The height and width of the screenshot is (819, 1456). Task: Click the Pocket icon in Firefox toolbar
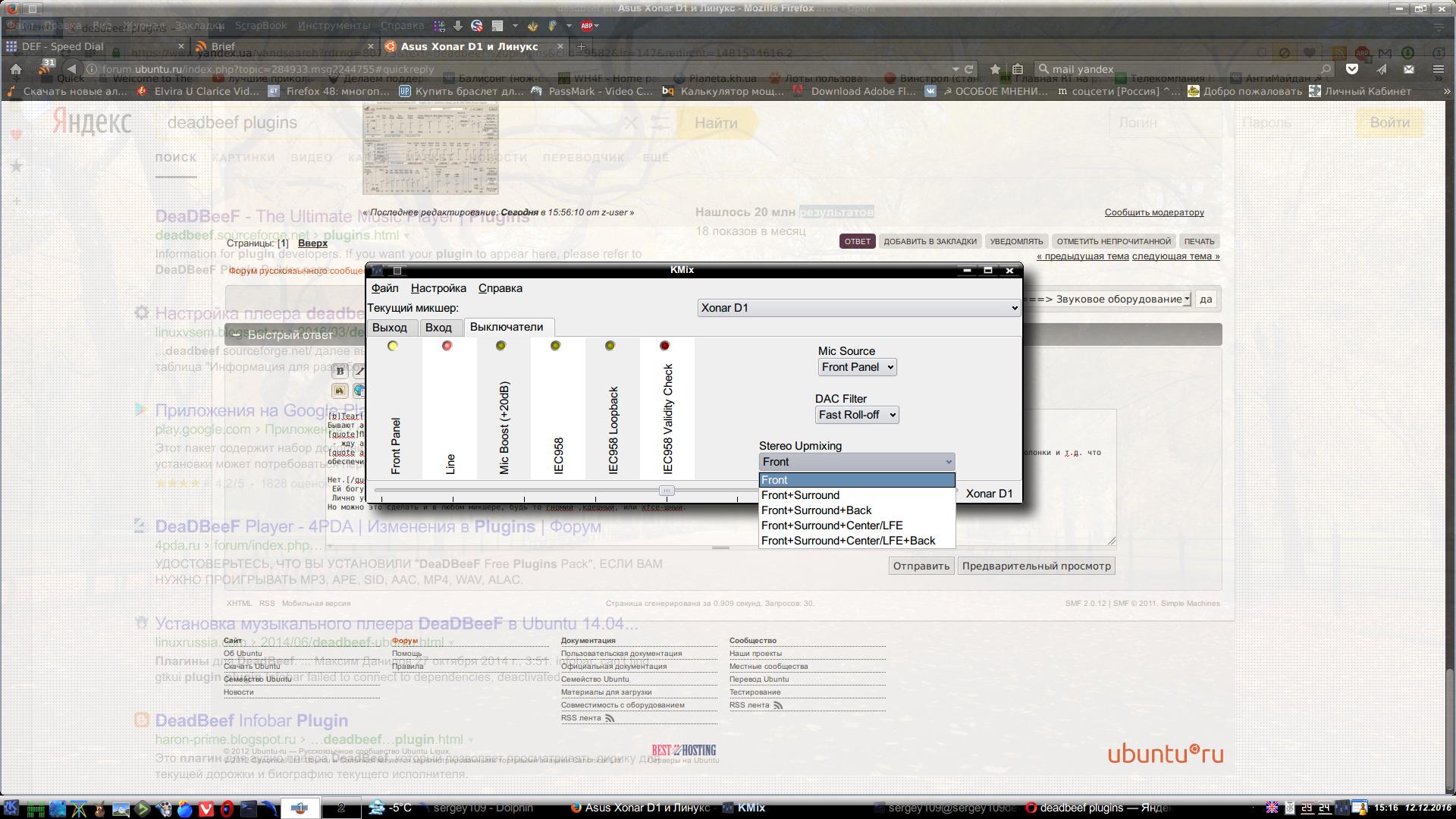(1351, 69)
